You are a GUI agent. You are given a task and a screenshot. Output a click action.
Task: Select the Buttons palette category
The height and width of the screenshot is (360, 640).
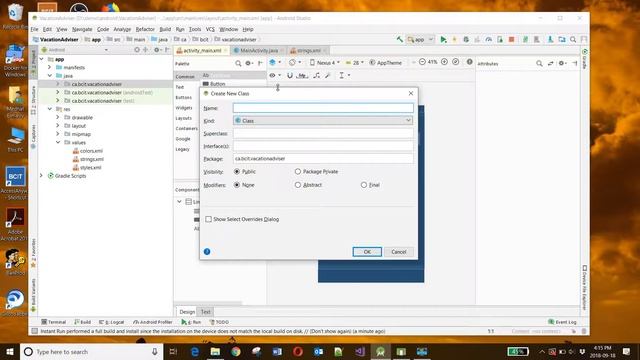[x=183, y=98]
